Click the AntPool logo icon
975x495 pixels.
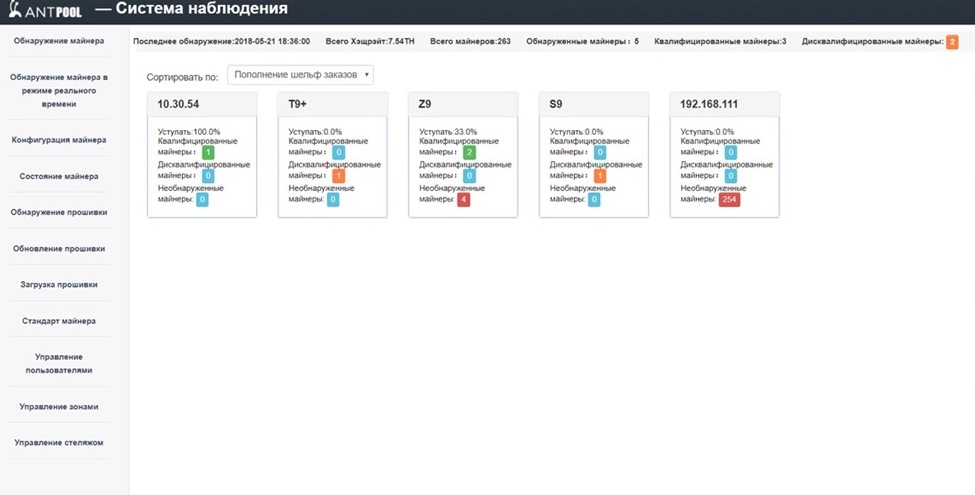pos(14,11)
